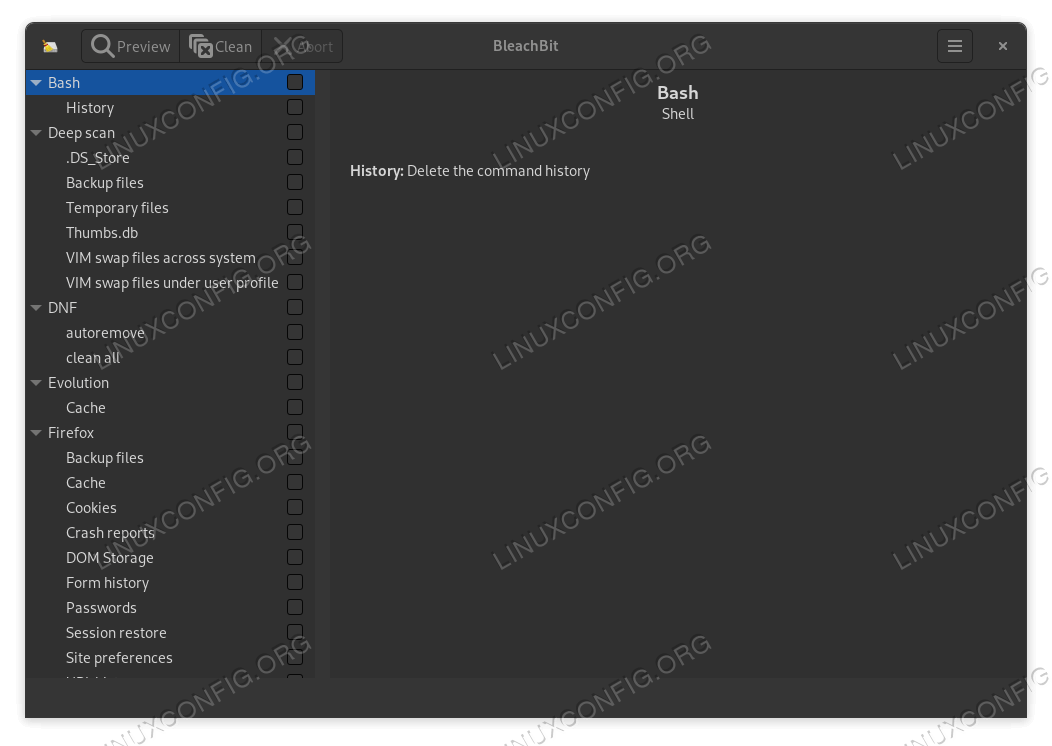The width and height of the screenshot is (1052, 746).
Task: Collapse the Bash category
Action: [x=36, y=83]
